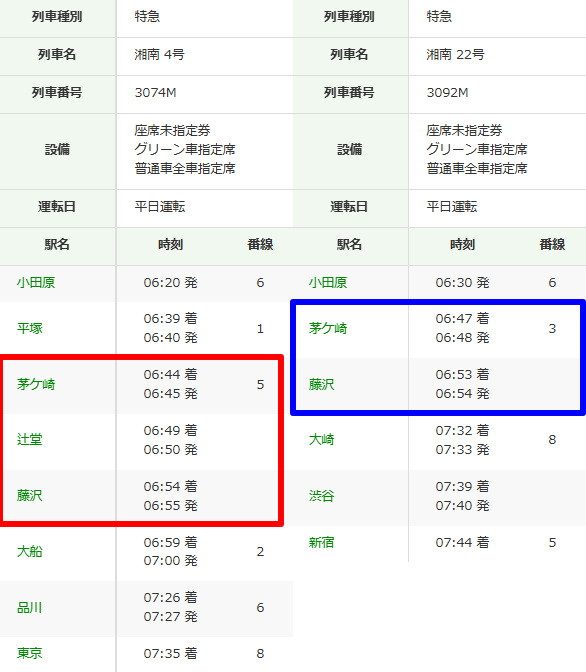Open 大船 station link
586x672 pixels.
point(30,551)
